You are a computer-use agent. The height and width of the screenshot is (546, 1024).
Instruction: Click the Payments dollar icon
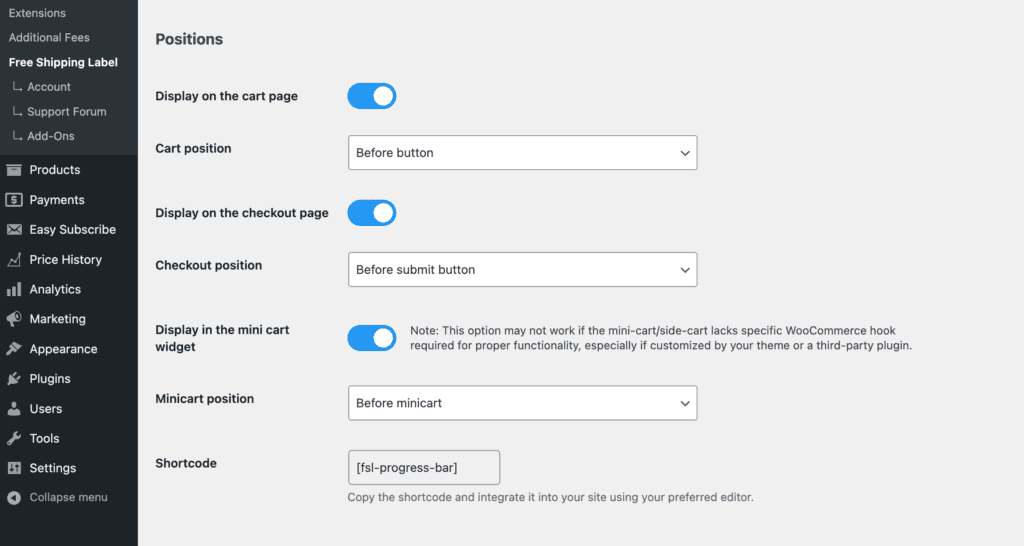point(14,200)
